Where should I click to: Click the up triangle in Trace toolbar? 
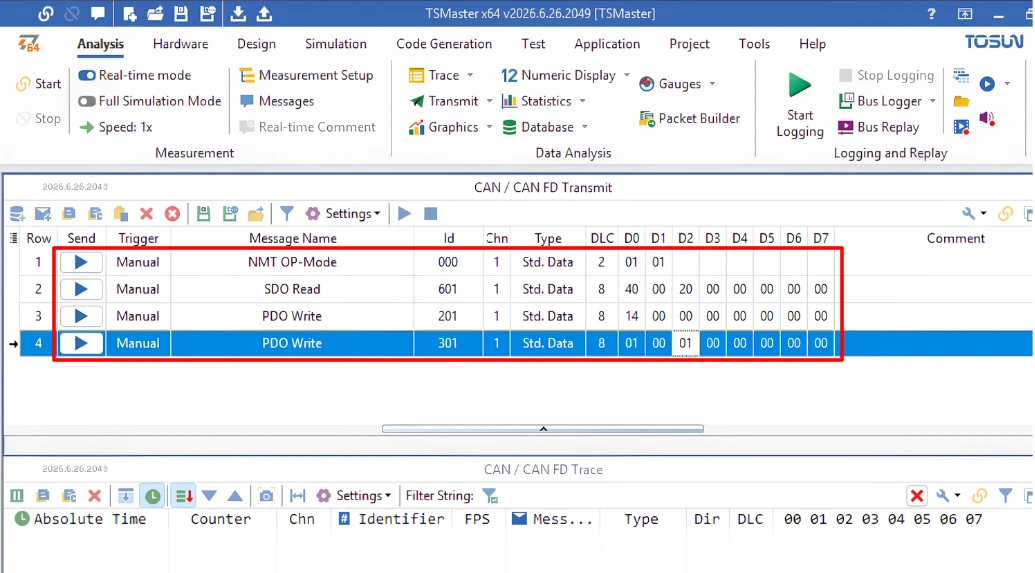(x=235, y=496)
